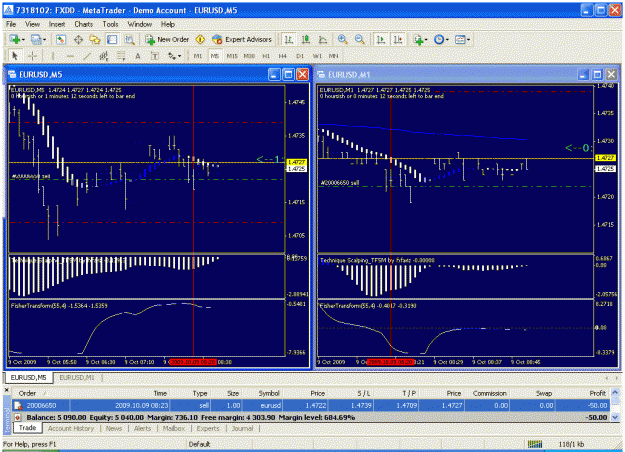The width and height of the screenshot is (625, 452).
Task: Open the Periods clock icon
Action: 439,39
